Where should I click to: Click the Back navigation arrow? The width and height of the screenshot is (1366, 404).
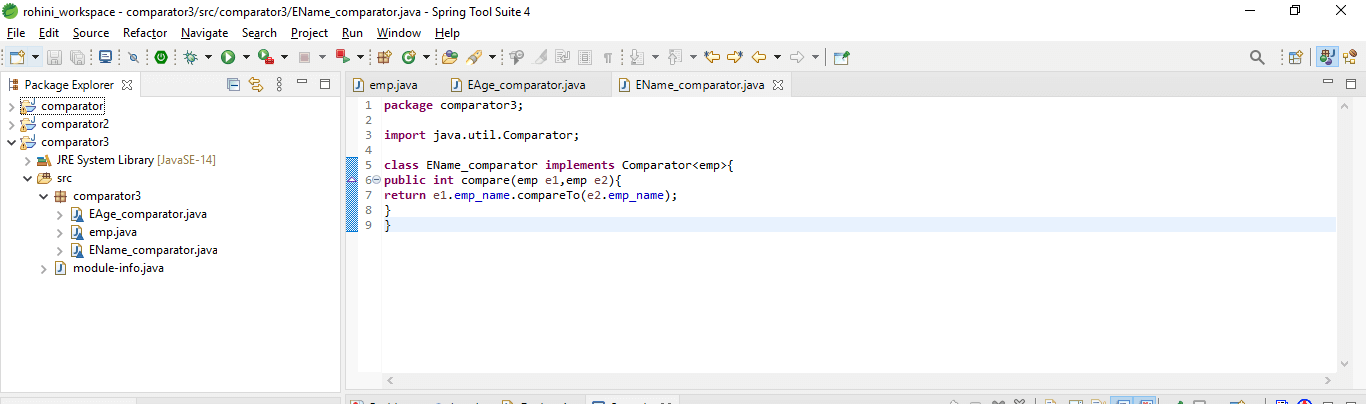(759, 57)
